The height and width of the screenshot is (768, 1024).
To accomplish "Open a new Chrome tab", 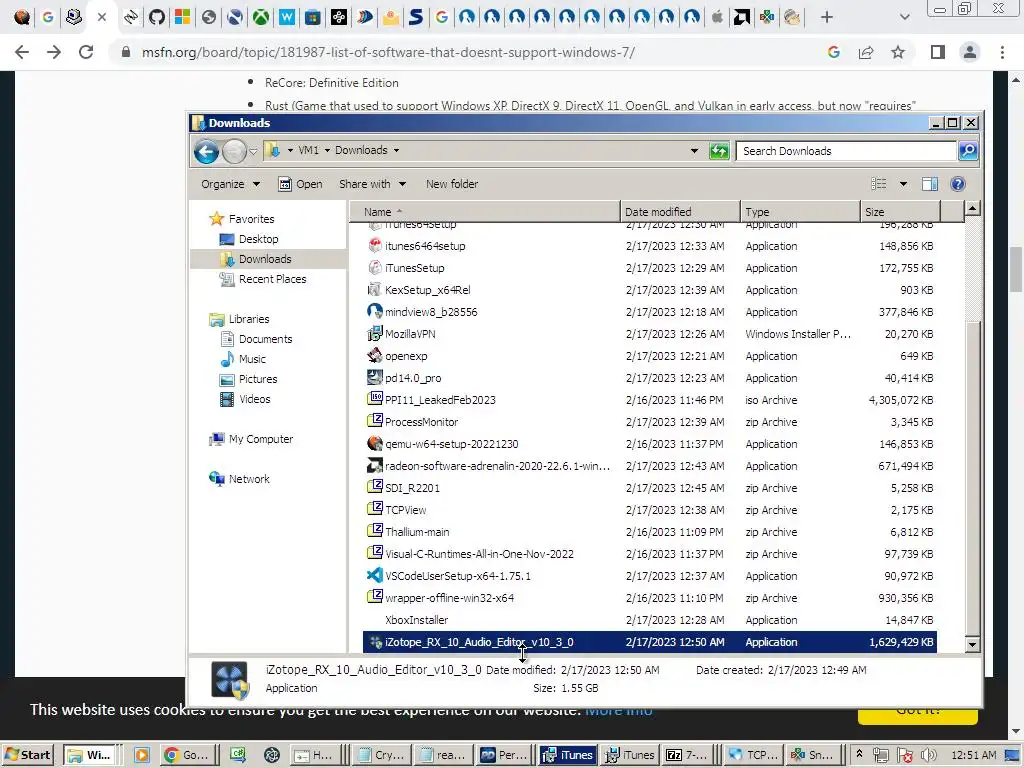I will tap(827, 18).
